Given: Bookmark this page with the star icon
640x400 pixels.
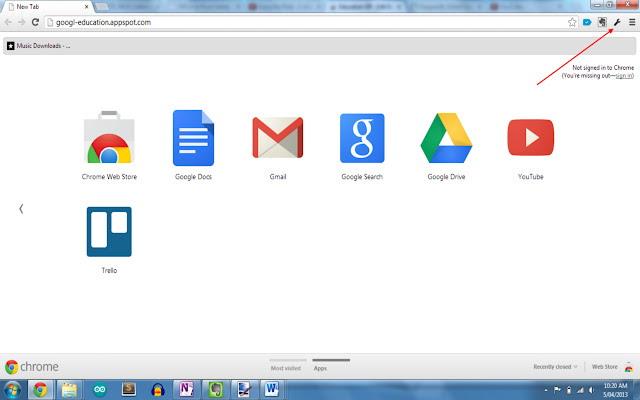Looking at the screenshot, I should click(572, 22).
